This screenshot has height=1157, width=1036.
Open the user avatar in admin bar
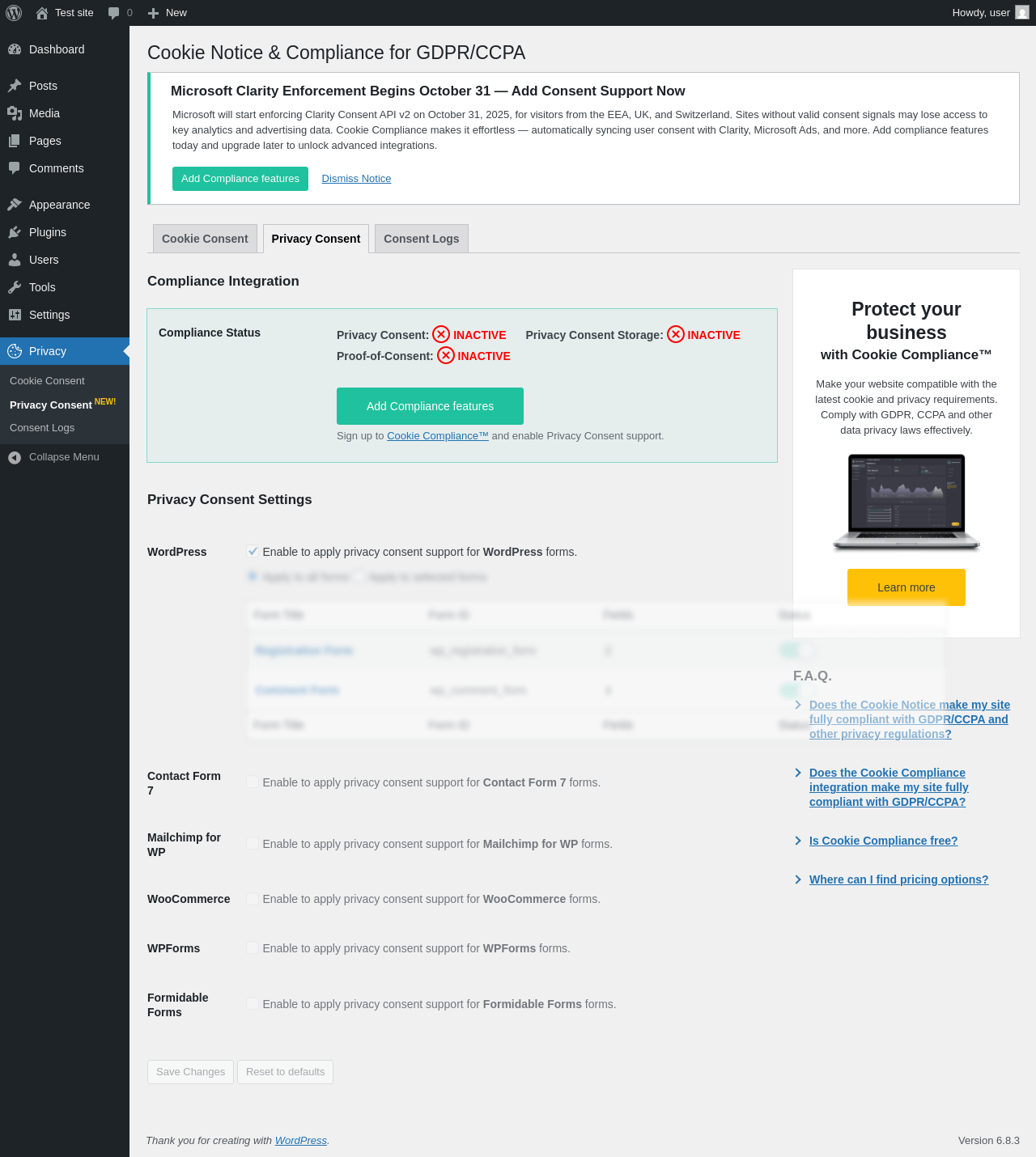1022,13
